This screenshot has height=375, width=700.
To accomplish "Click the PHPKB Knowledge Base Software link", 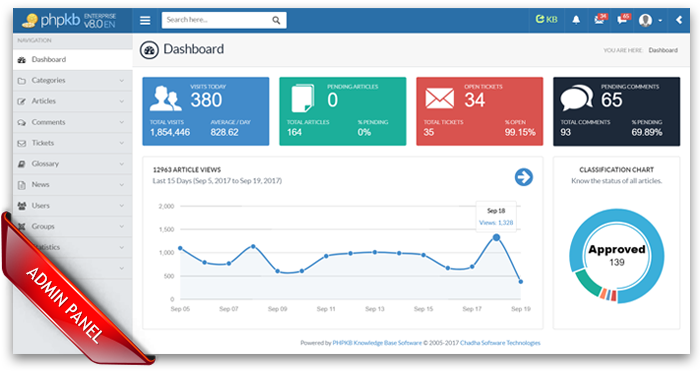I will tap(377, 343).
